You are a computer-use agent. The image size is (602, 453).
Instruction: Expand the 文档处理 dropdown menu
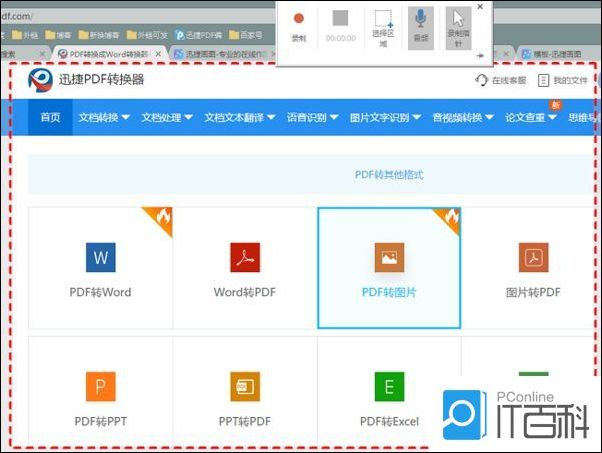[167, 117]
